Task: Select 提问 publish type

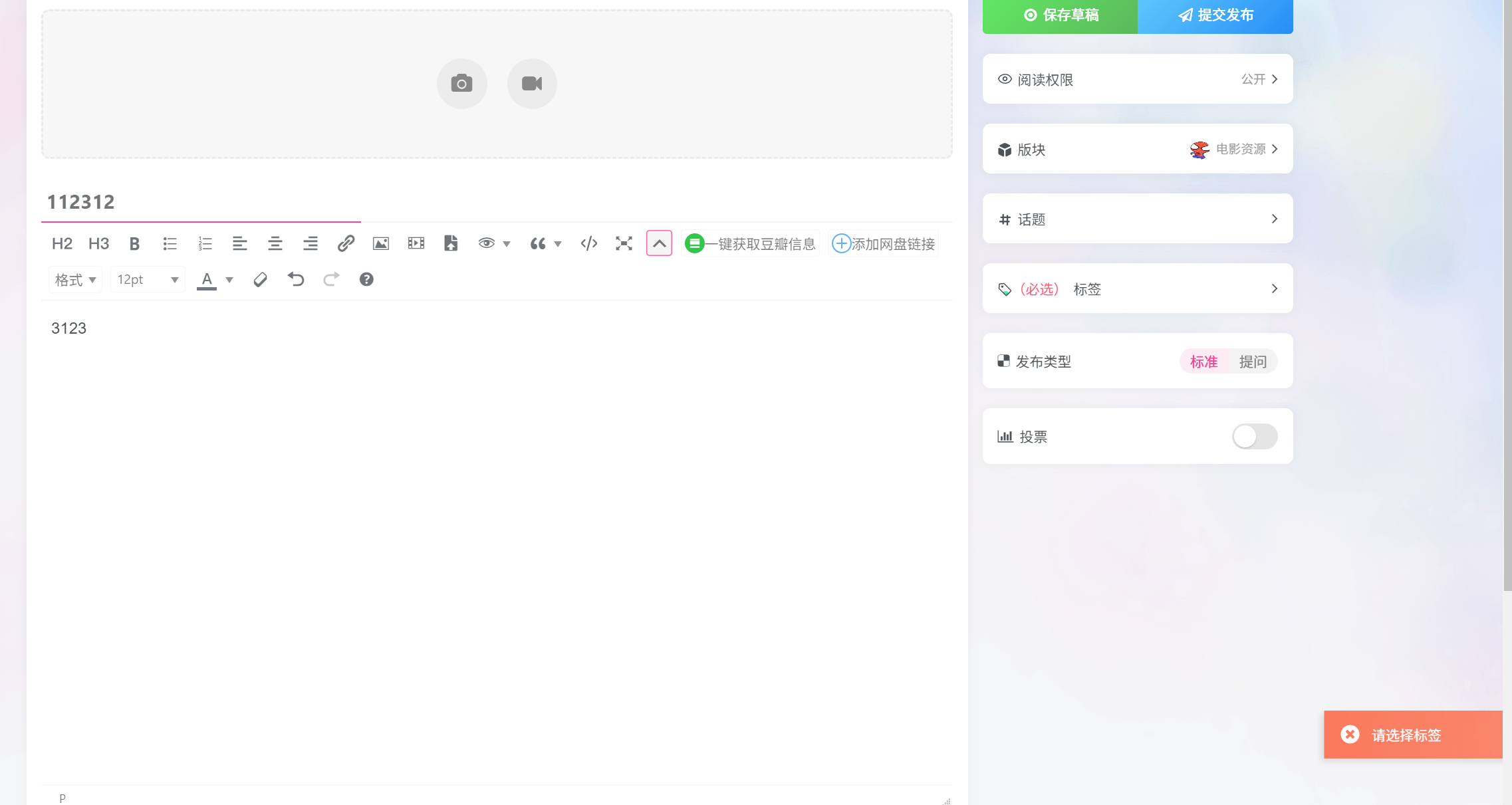Action: (x=1253, y=362)
